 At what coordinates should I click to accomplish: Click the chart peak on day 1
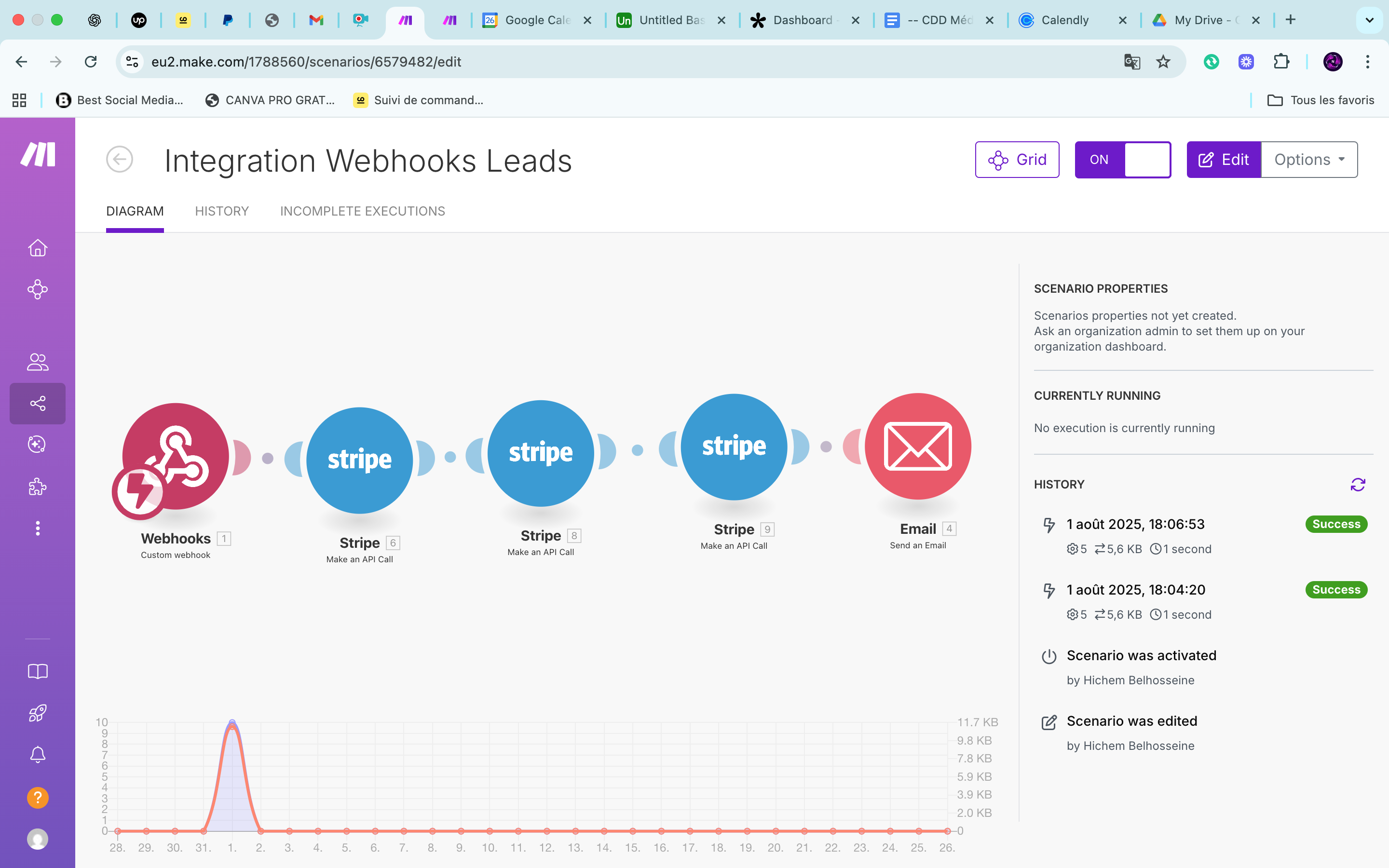point(232,723)
